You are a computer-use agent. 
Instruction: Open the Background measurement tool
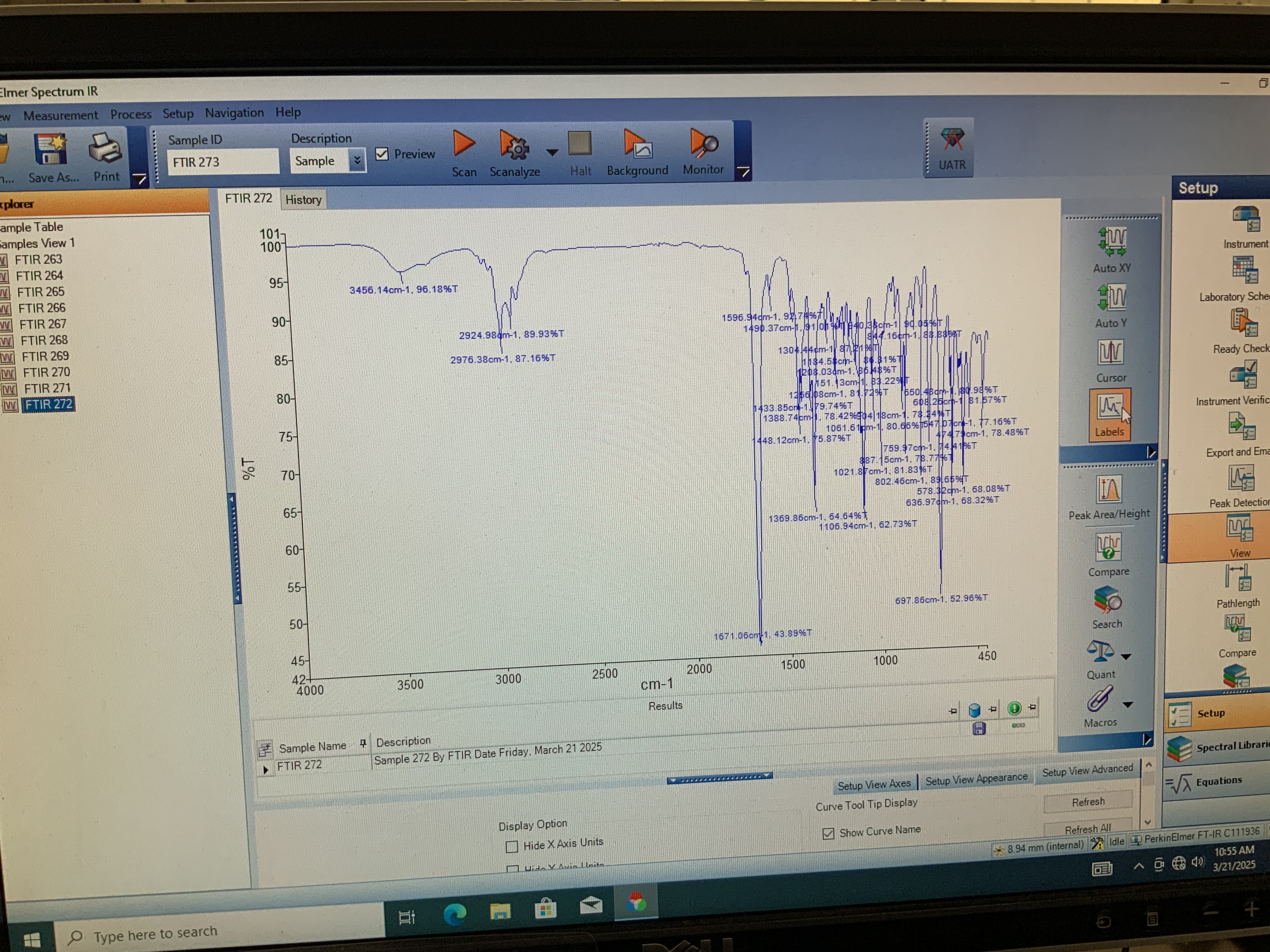[x=637, y=144]
